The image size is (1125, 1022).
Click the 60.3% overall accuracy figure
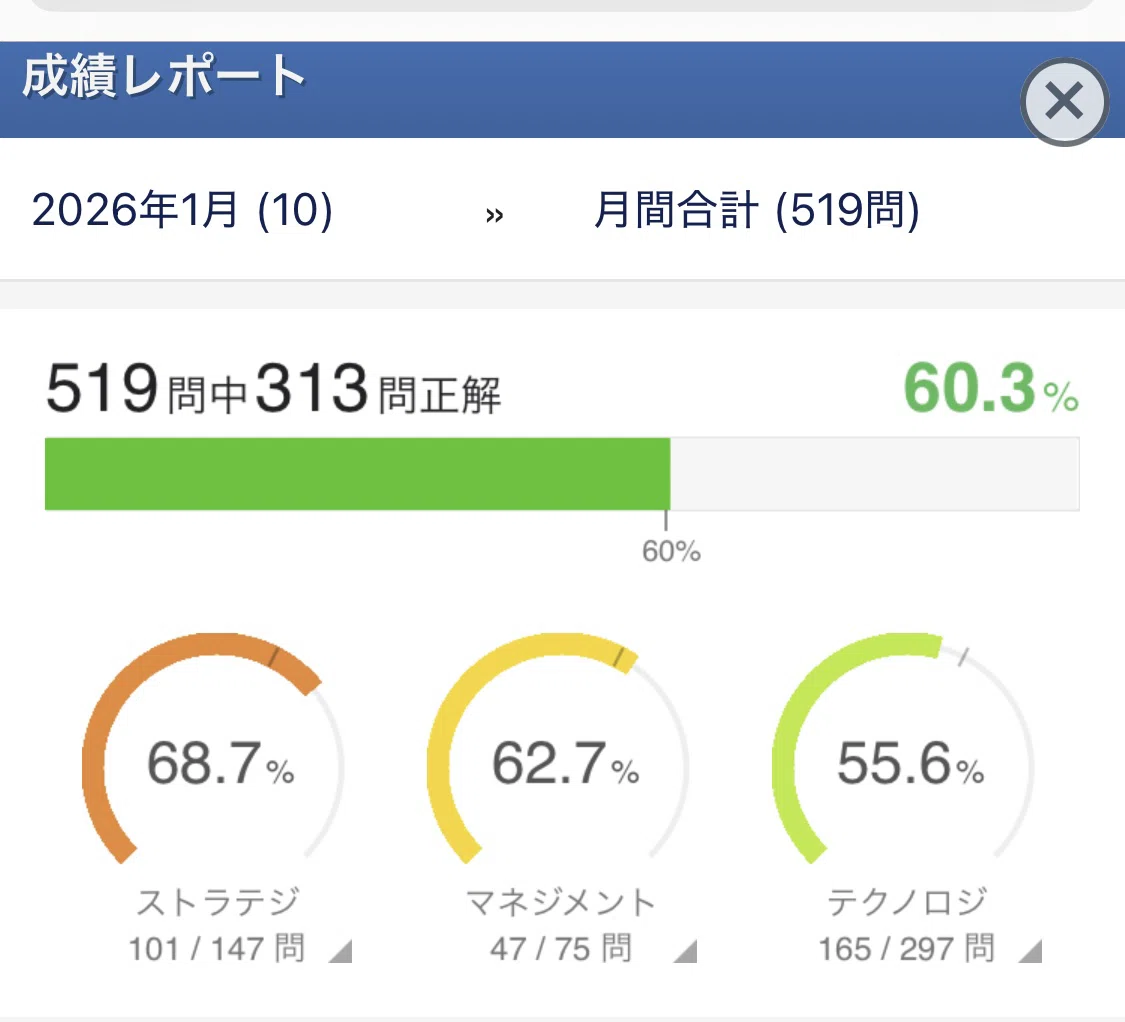[x=991, y=388]
